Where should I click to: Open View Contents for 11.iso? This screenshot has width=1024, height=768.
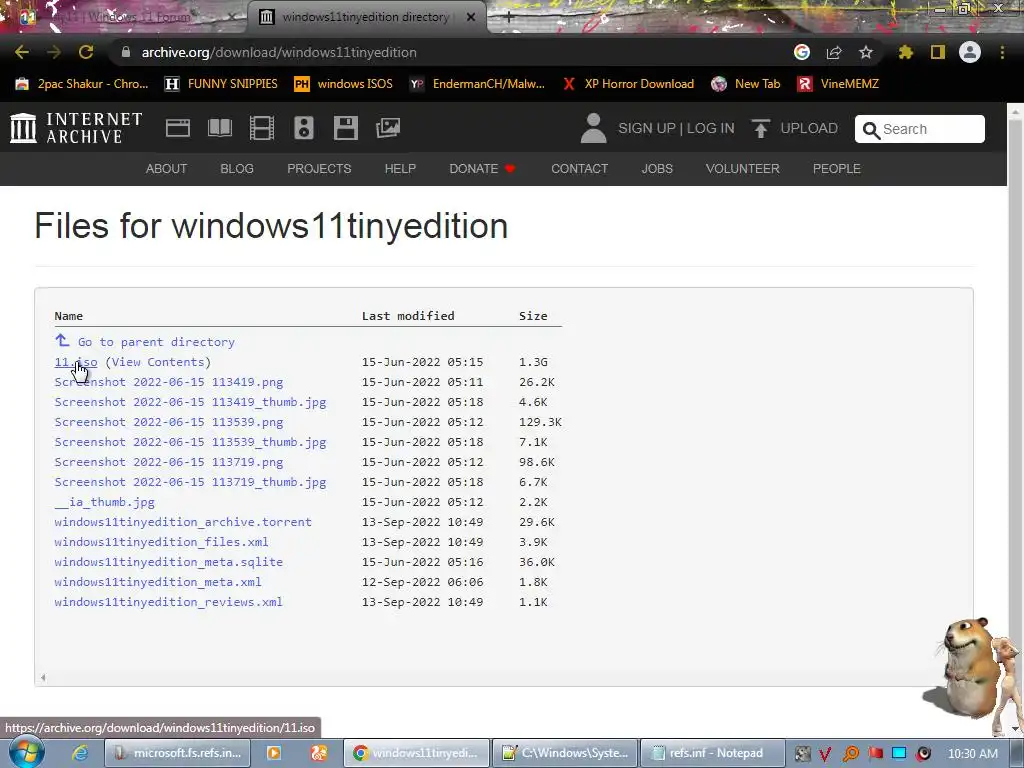point(157,362)
